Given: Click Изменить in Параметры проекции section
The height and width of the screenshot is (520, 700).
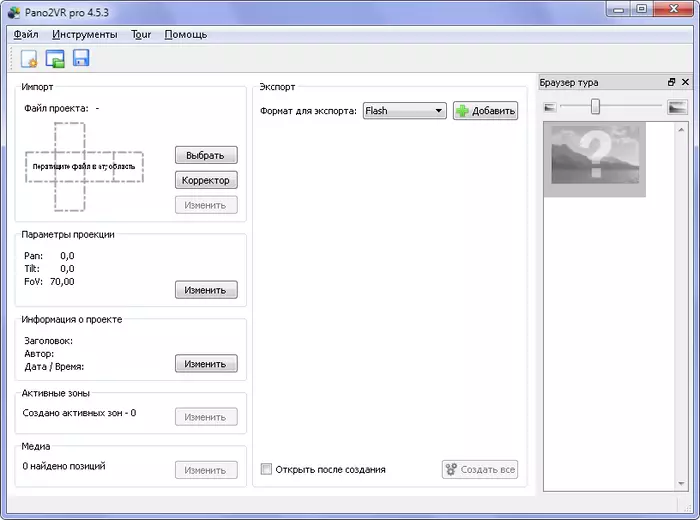Looking at the screenshot, I should click(206, 290).
